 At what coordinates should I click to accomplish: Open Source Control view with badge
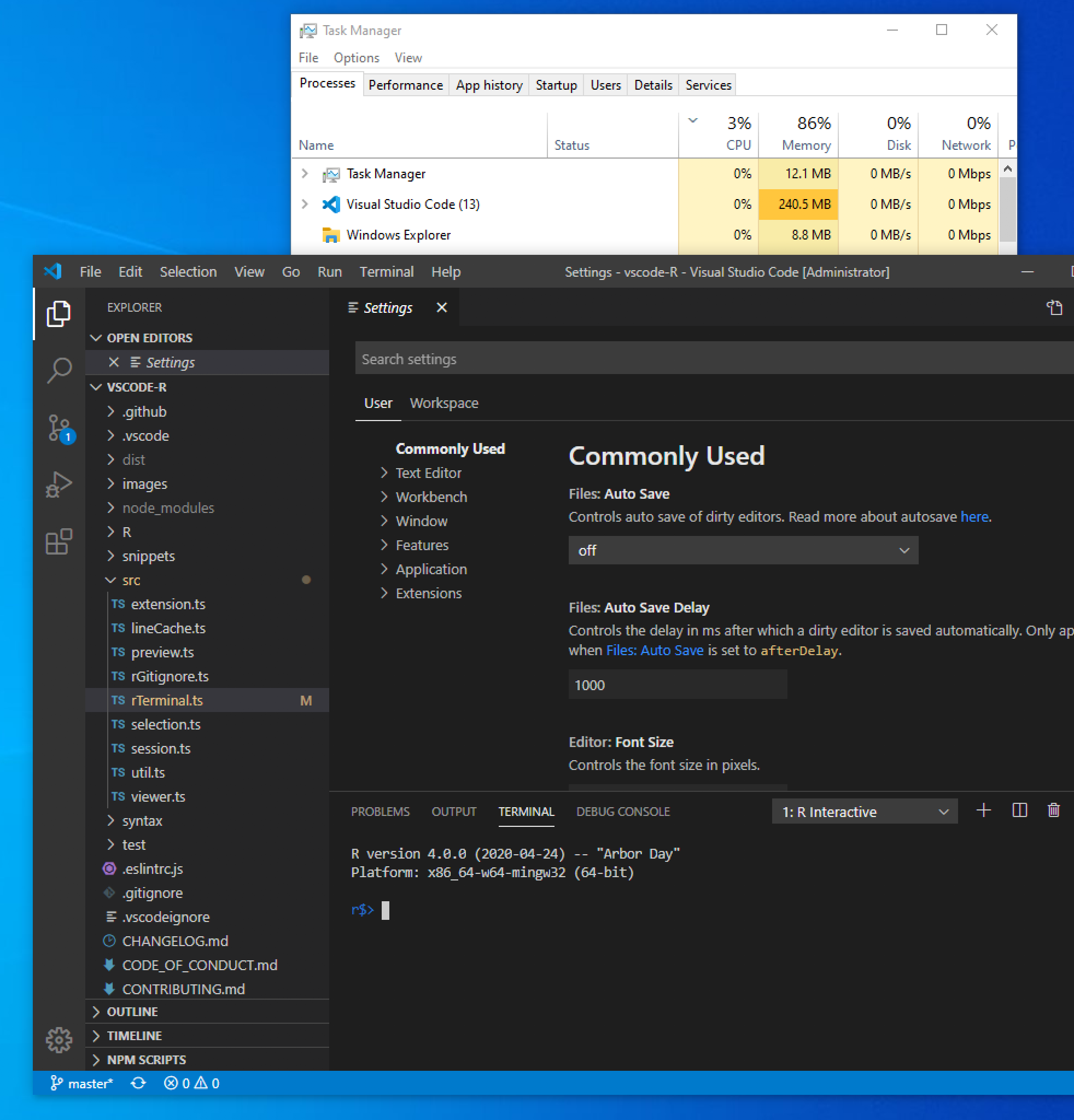(x=59, y=428)
